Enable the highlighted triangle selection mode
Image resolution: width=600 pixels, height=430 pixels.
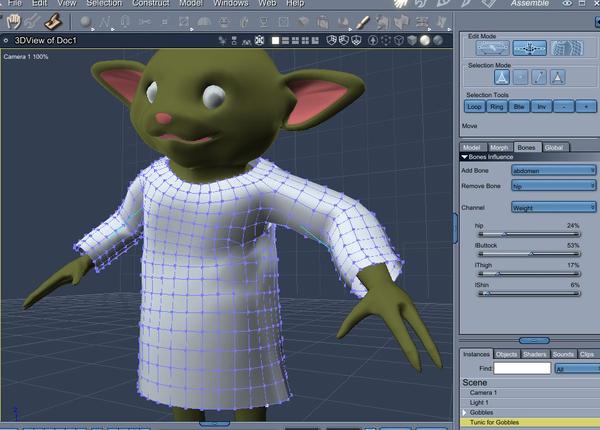tap(502, 78)
